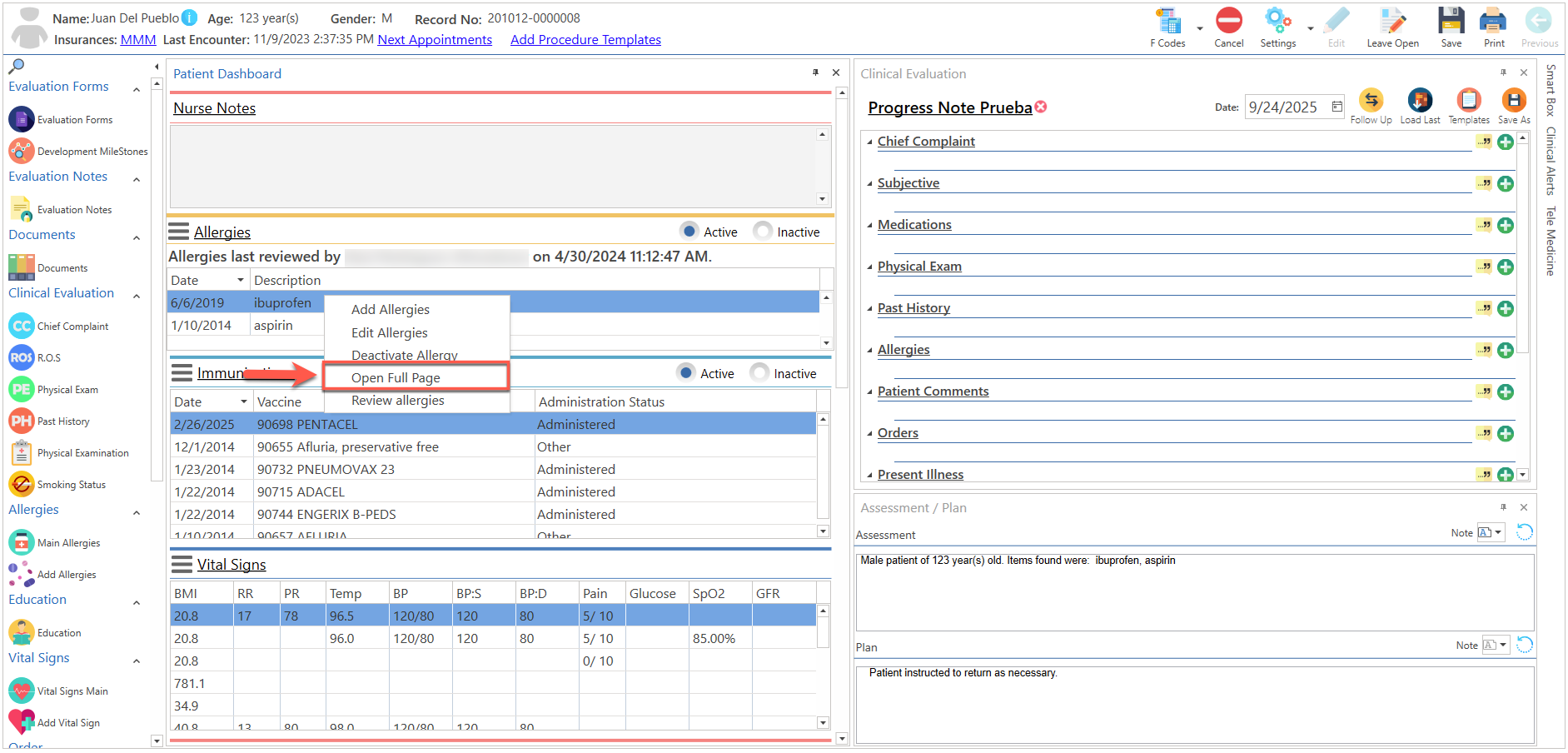
Task: Click the Add Procedure Templates link
Action: 585,39
